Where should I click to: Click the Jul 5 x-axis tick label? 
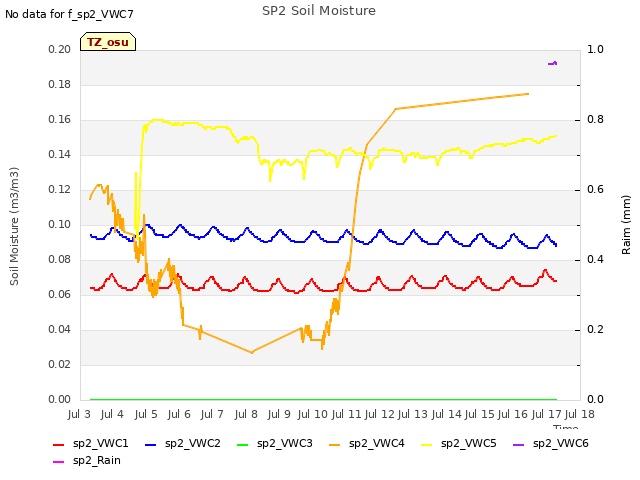tap(146, 414)
